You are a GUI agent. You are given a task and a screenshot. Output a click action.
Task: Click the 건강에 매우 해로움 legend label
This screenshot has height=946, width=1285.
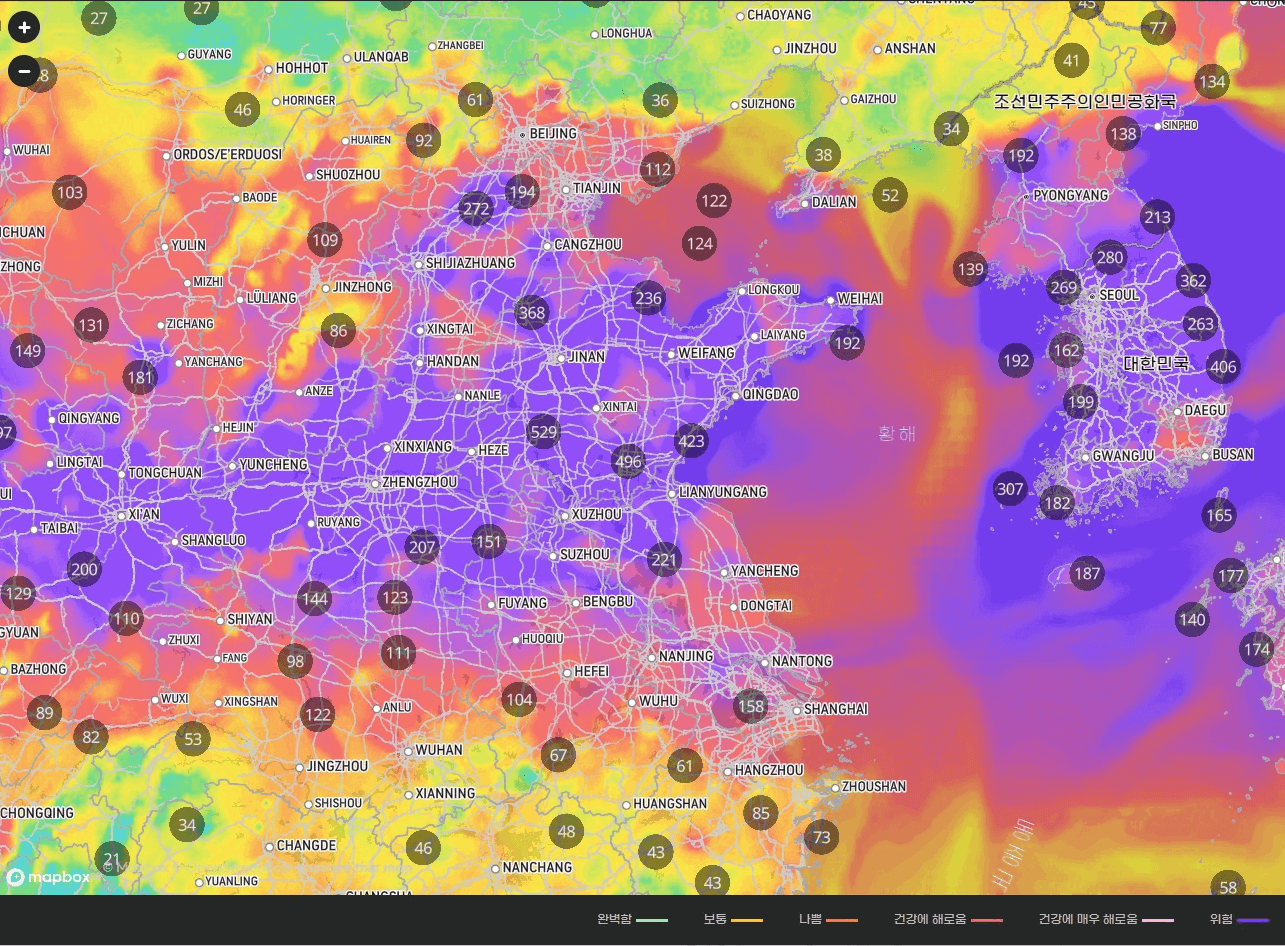pos(1088,919)
